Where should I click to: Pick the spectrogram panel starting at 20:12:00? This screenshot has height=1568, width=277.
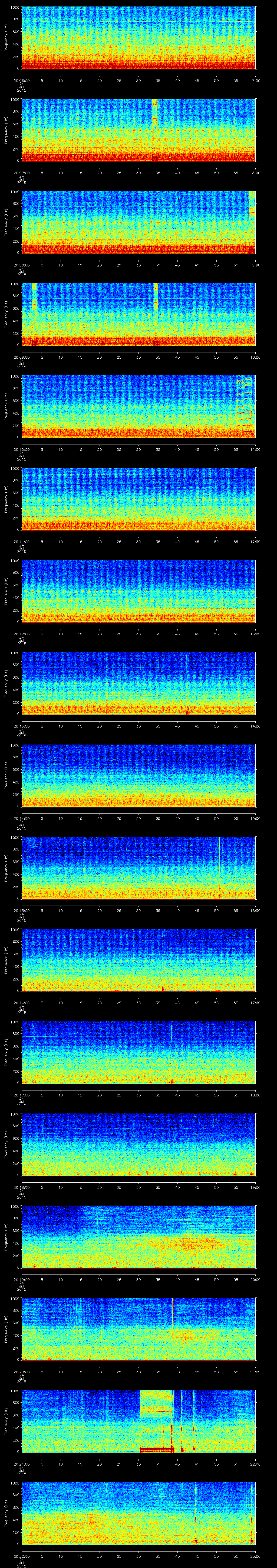[139, 592]
